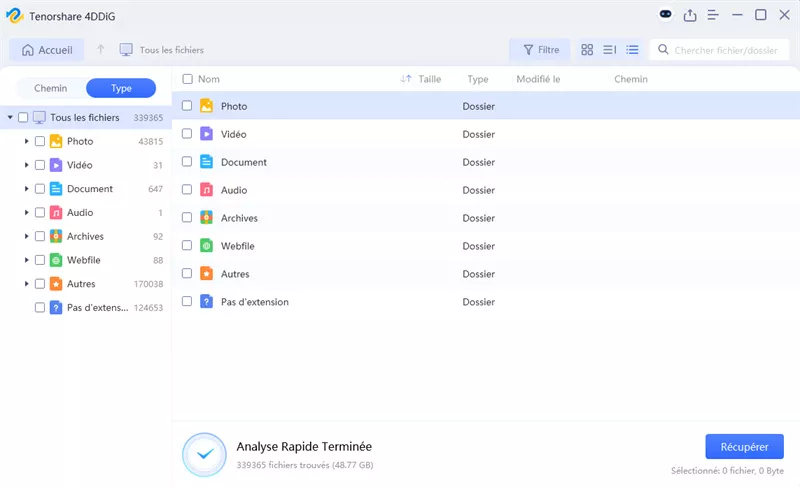Click the sort arrows icon beside Taille
This screenshot has width=800, height=487.
point(406,79)
